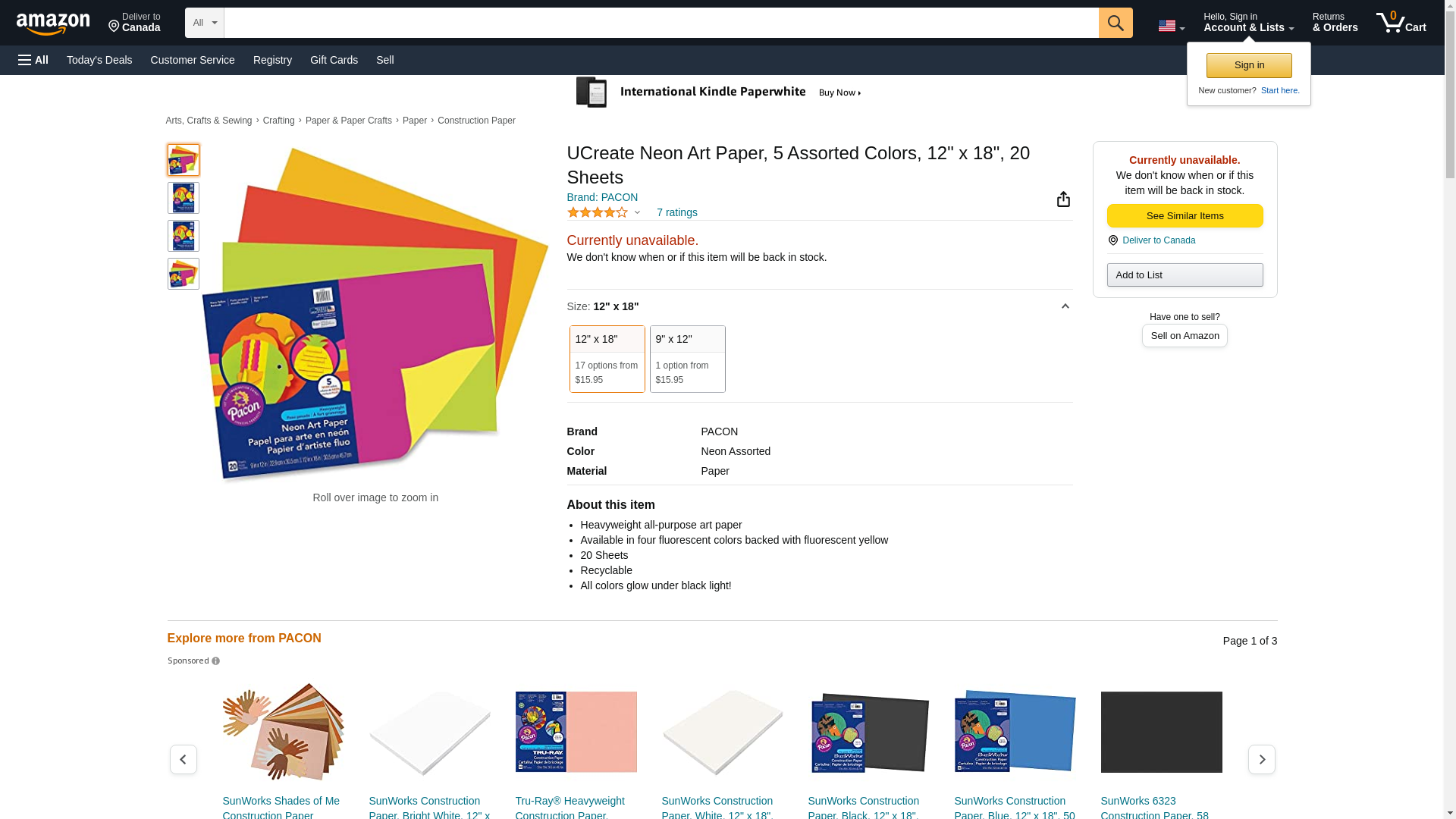Viewport: 1456px width, 819px height.
Task: Open Gift Cards in the navigation bar
Action: [334, 60]
